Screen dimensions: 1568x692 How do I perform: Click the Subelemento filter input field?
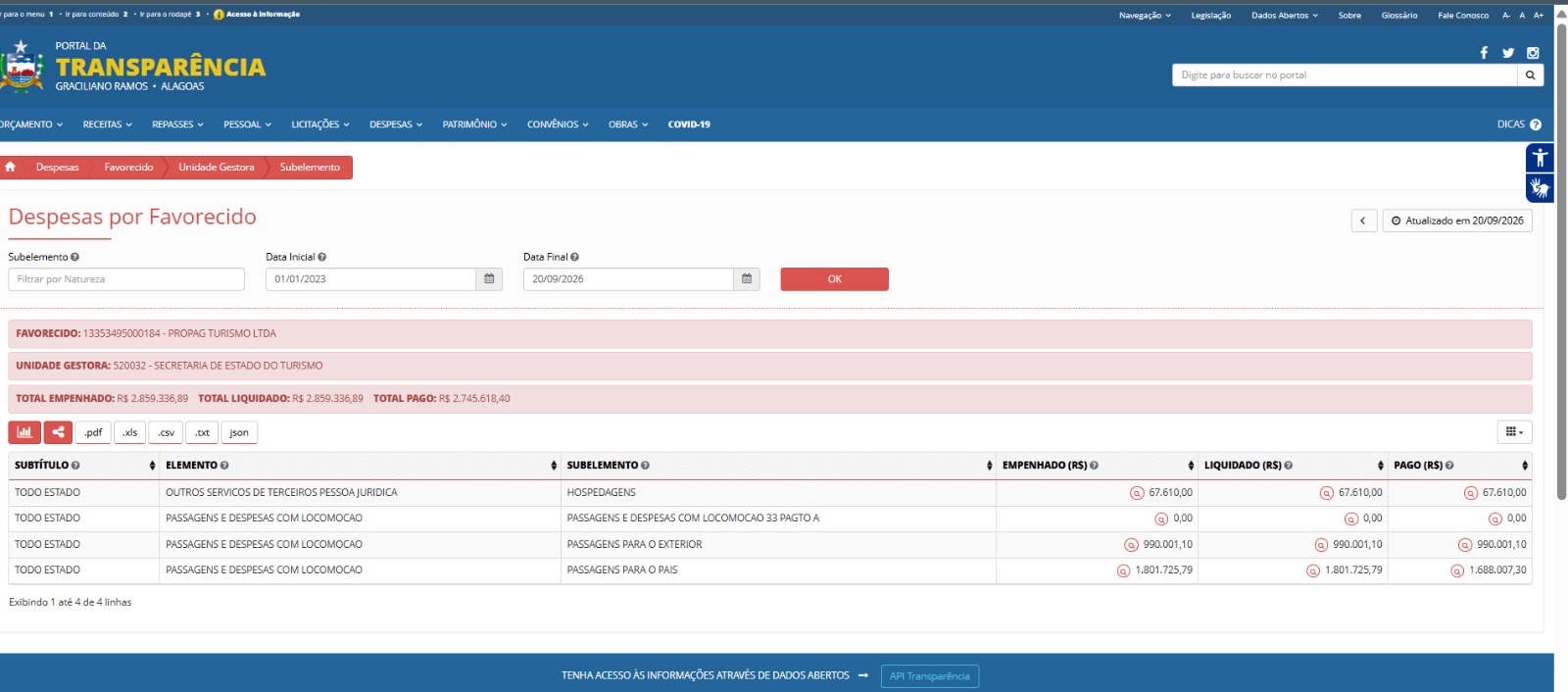tap(126, 279)
